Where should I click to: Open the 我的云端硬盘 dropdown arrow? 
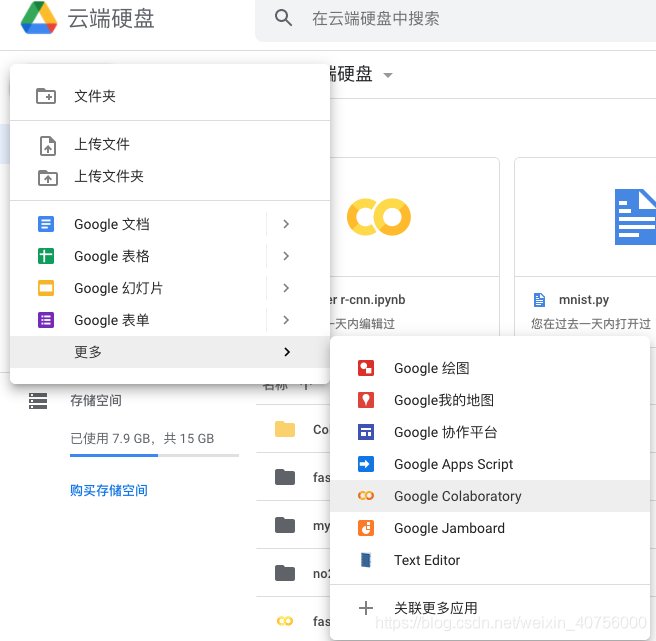(x=388, y=75)
